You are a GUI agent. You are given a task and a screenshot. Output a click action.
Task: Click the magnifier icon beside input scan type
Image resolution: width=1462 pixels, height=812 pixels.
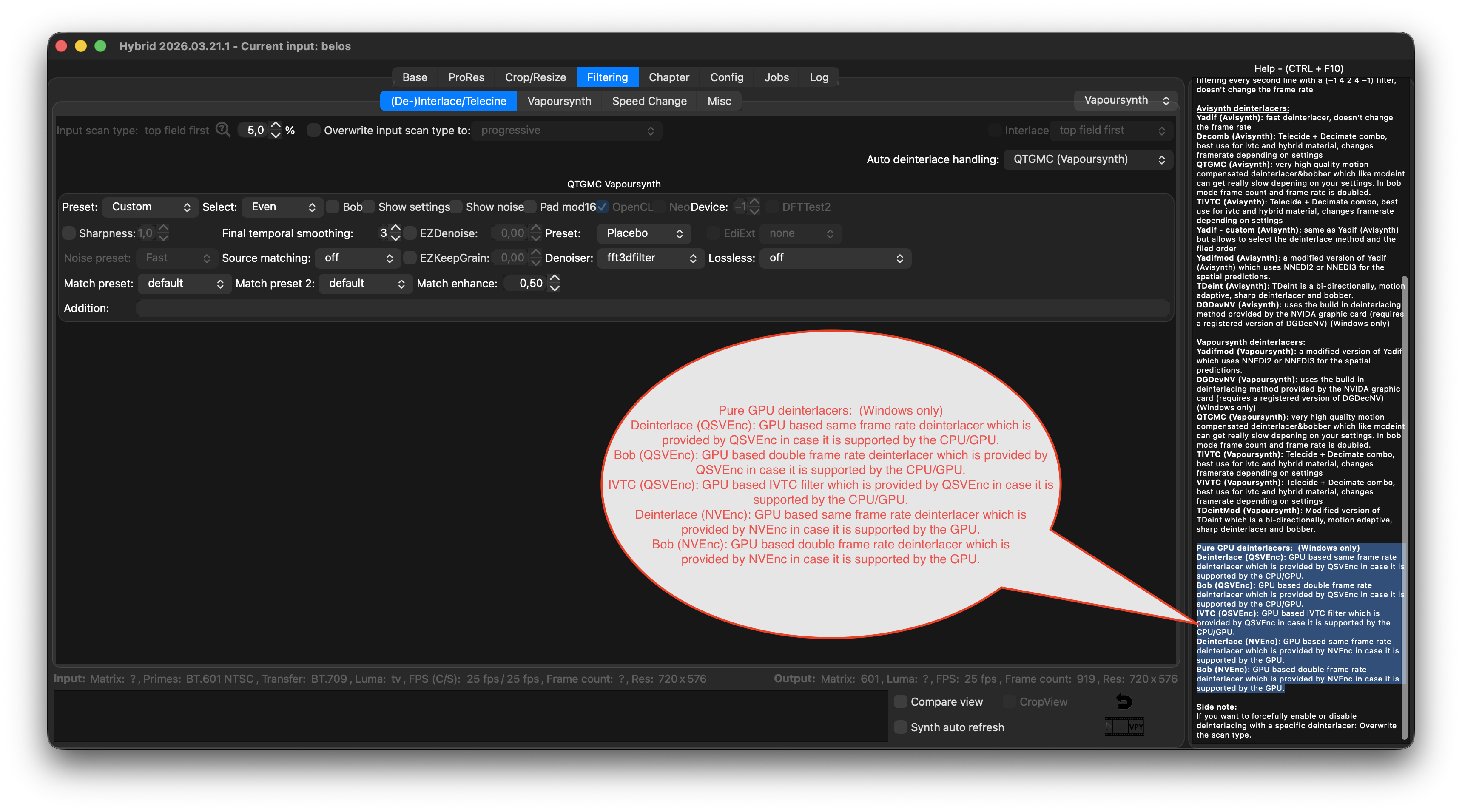click(223, 130)
